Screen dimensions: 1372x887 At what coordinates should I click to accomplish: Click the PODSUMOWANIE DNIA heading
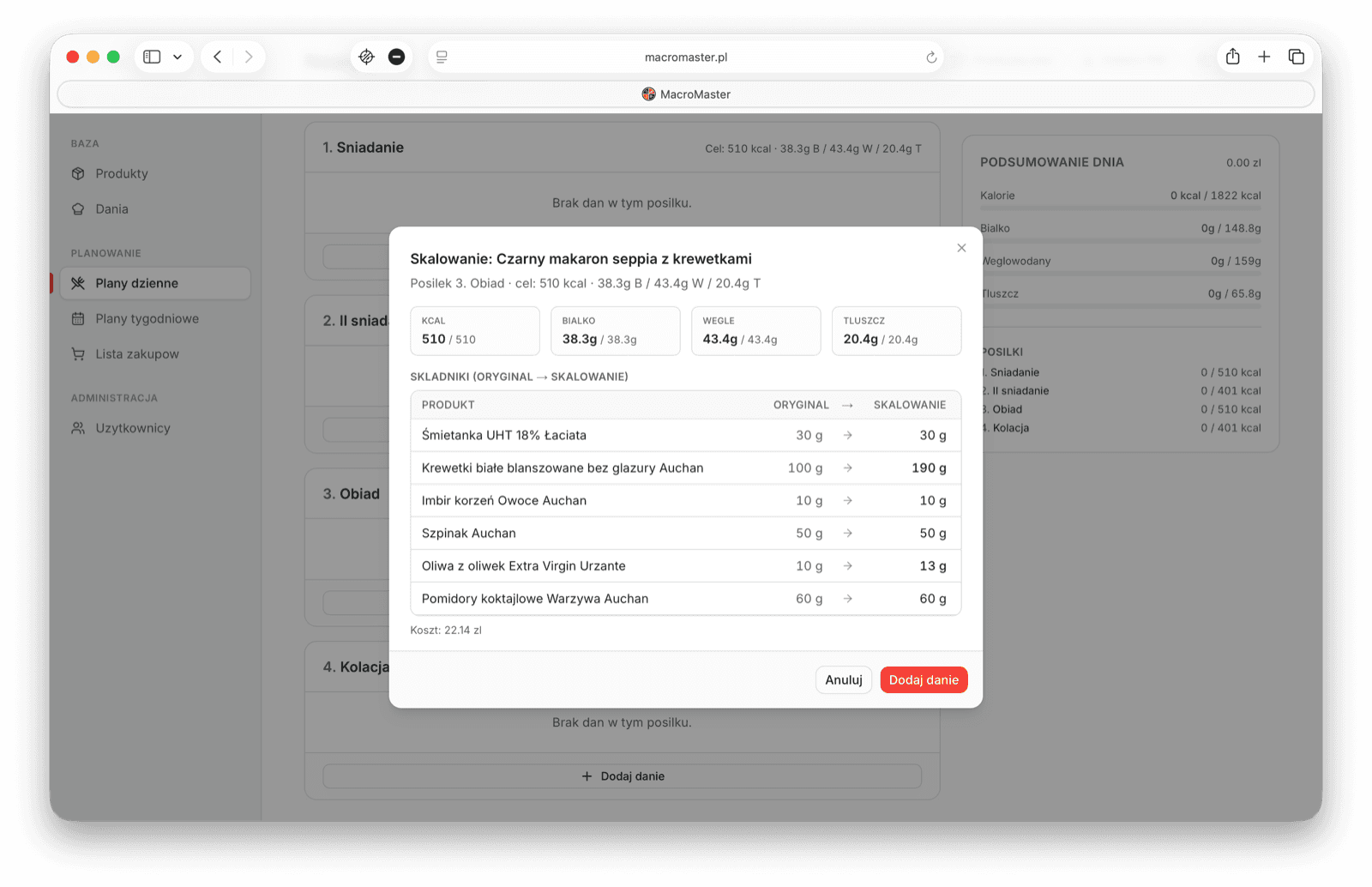[1052, 162]
